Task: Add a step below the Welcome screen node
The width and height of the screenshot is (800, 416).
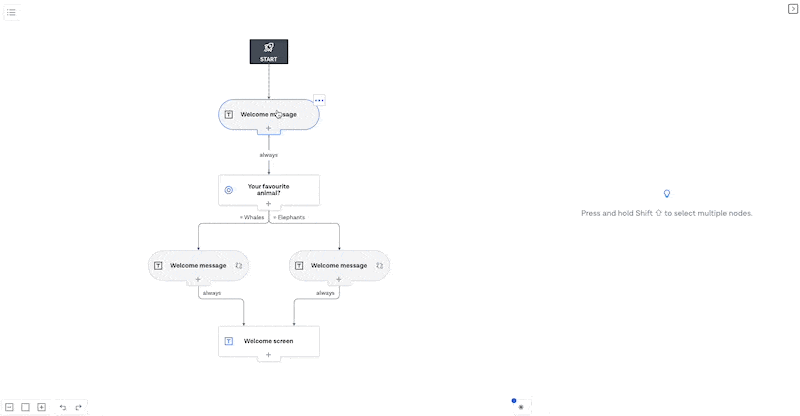Action: [268, 355]
